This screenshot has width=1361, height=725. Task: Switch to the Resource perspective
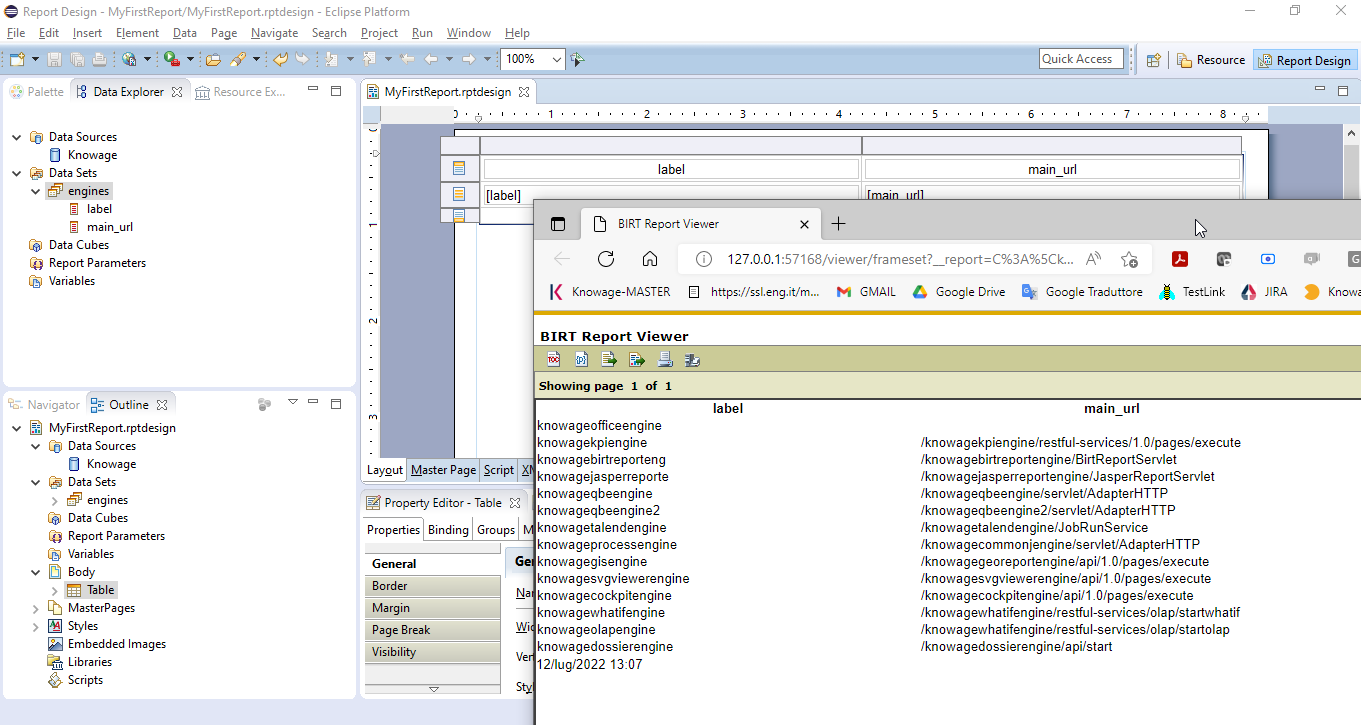click(x=1211, y=60)
